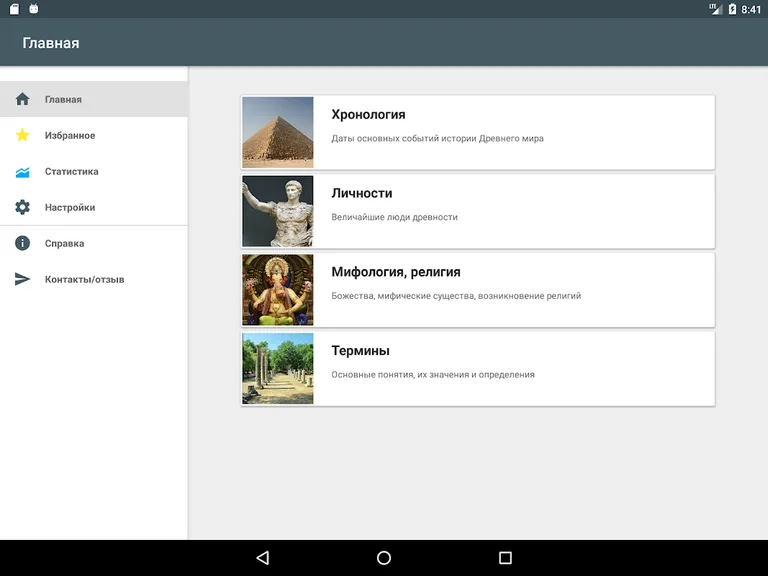
Task: Click the yellow star Избранное icon
Action: 23,135
